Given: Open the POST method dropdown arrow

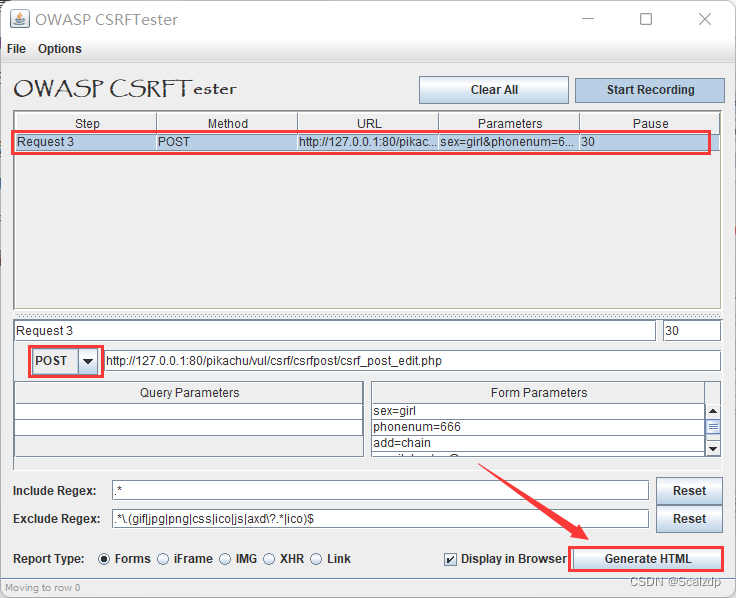Looking at the screenshot, I should (88, 361).
